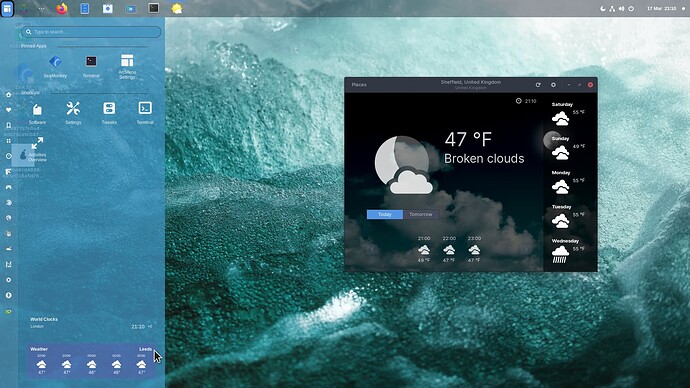Click the Saturday forecast entry
This screenshot has height=388, width=690.
pyautogui.click(x=568, y=114)
